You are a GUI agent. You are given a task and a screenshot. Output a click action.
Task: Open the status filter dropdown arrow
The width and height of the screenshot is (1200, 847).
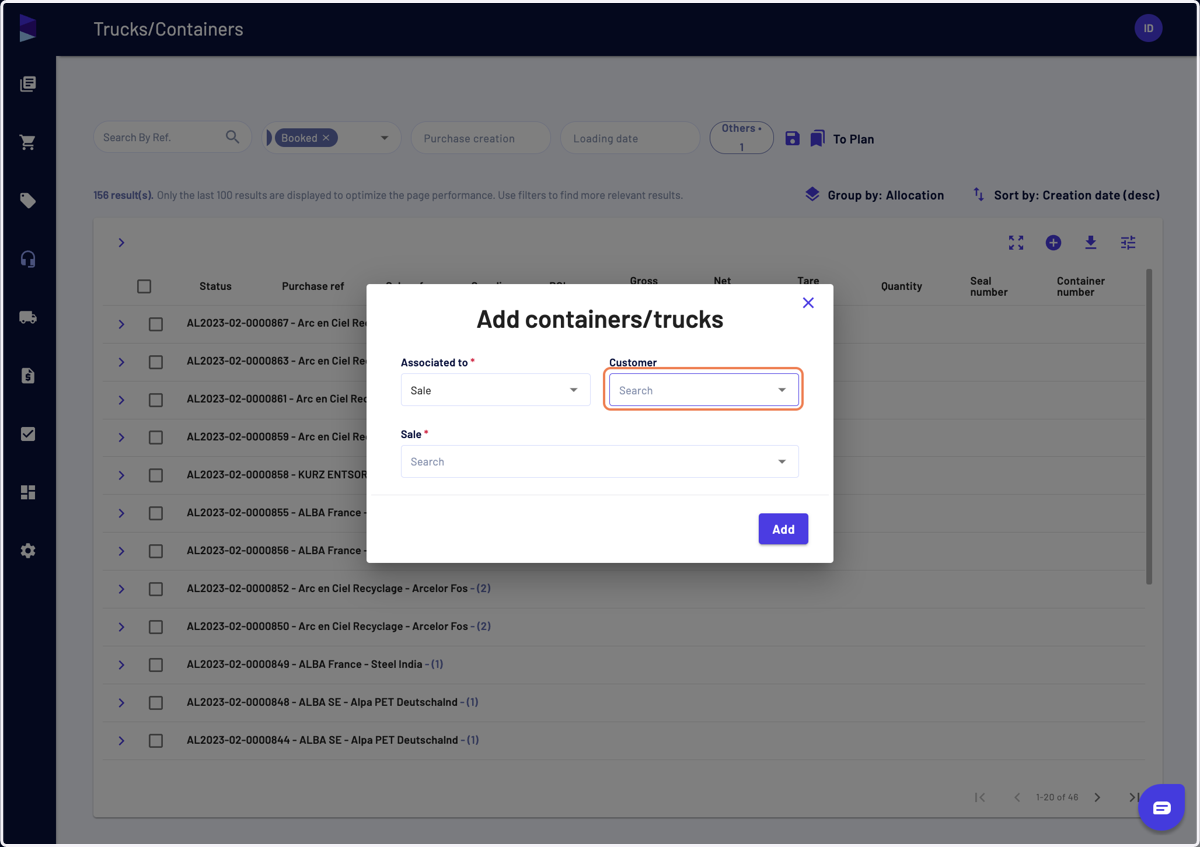[x=384, y=138]
